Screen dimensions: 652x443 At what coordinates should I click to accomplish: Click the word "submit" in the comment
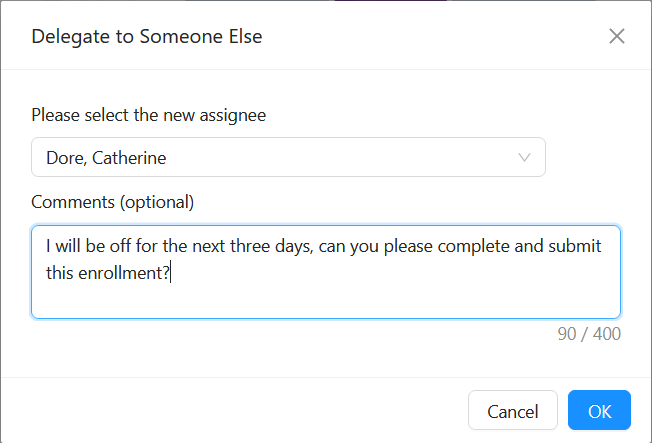coord(574,246)
